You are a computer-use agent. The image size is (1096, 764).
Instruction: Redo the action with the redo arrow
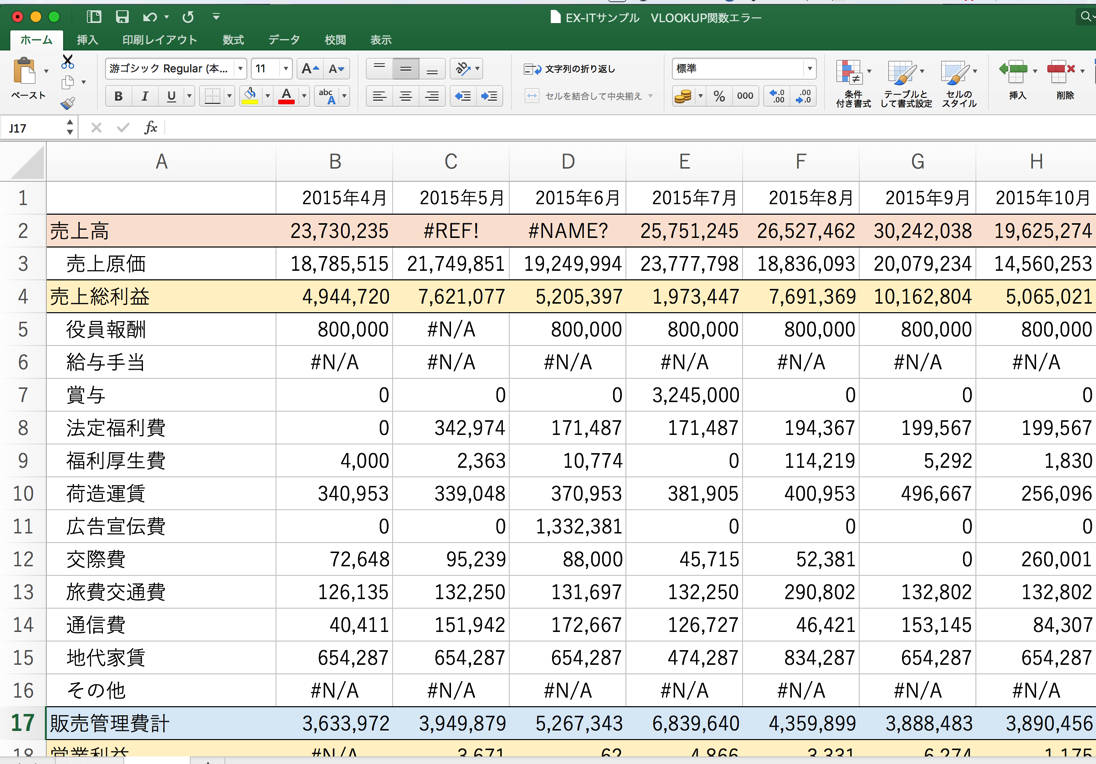pos(188,17)
